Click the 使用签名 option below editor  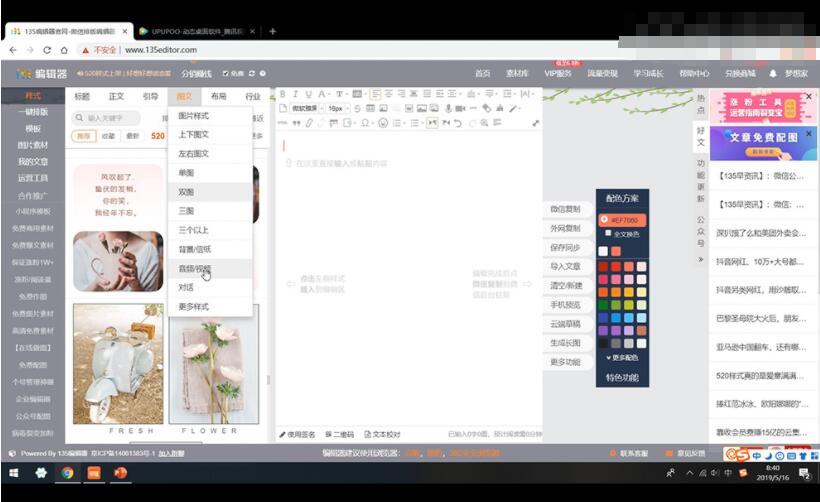pos(297,435)
